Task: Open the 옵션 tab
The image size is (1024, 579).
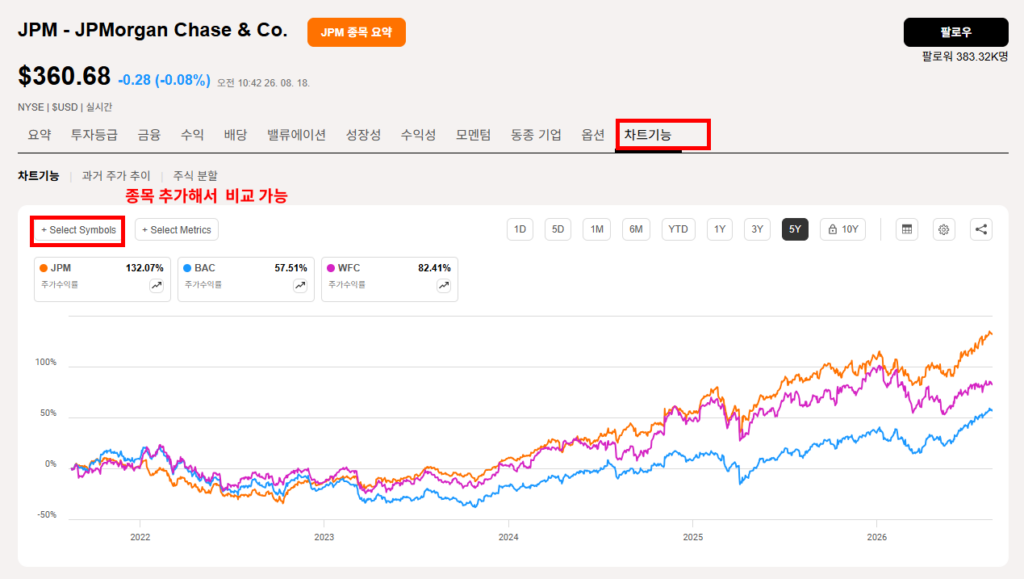Action: tap(593, 134)
